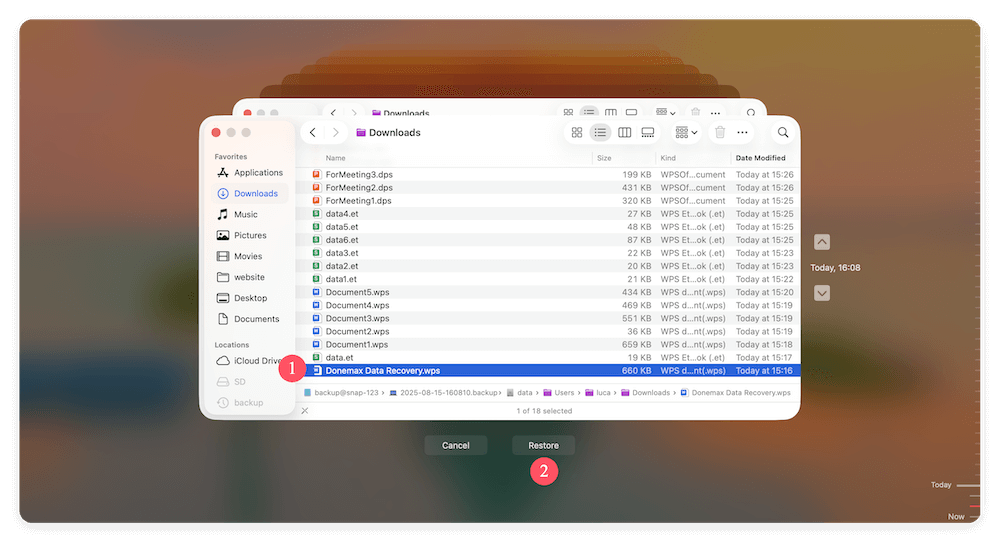
Task: Click the 27 KB size of data4.et
Action: 639,214
